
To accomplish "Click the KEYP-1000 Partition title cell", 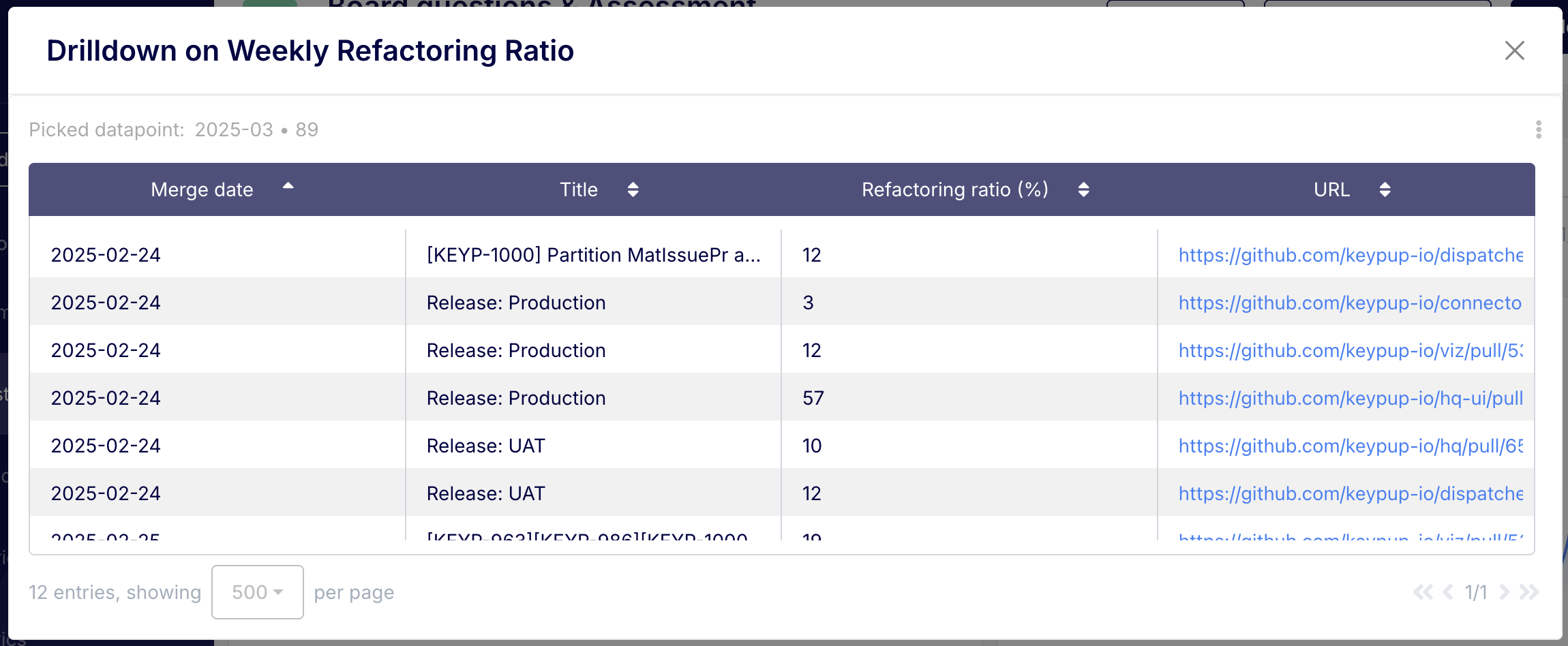I will [593, 255].
